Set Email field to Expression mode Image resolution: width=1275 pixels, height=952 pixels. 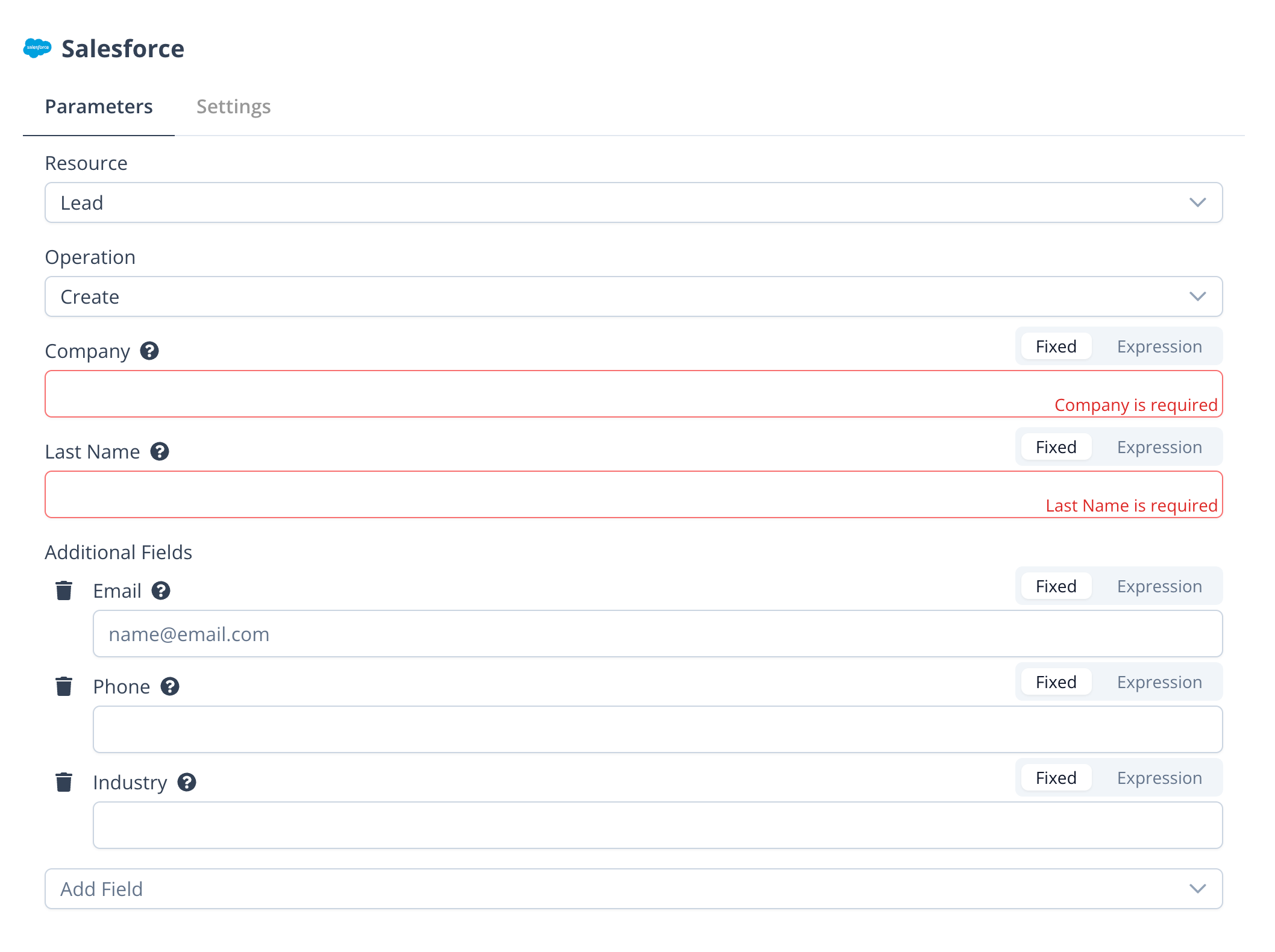(1159, 586)
